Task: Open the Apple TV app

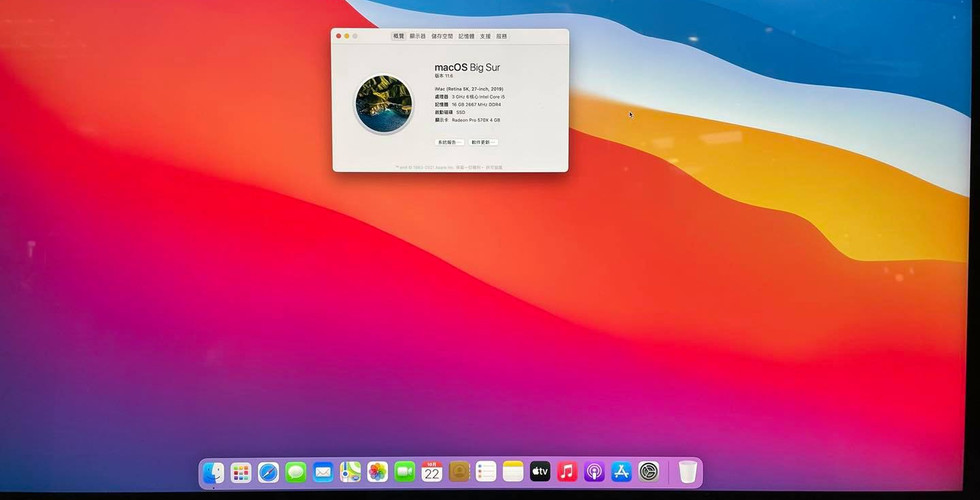Action: pyautogui.click(x=540, y=471)
